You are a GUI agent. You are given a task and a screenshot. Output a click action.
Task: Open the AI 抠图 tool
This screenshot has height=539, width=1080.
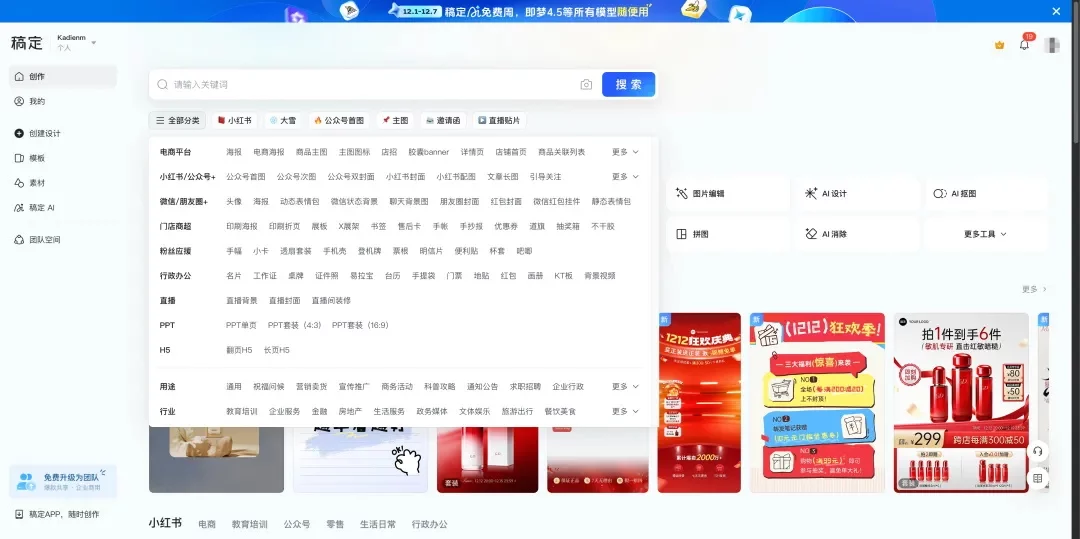click(x=986, y=194)
